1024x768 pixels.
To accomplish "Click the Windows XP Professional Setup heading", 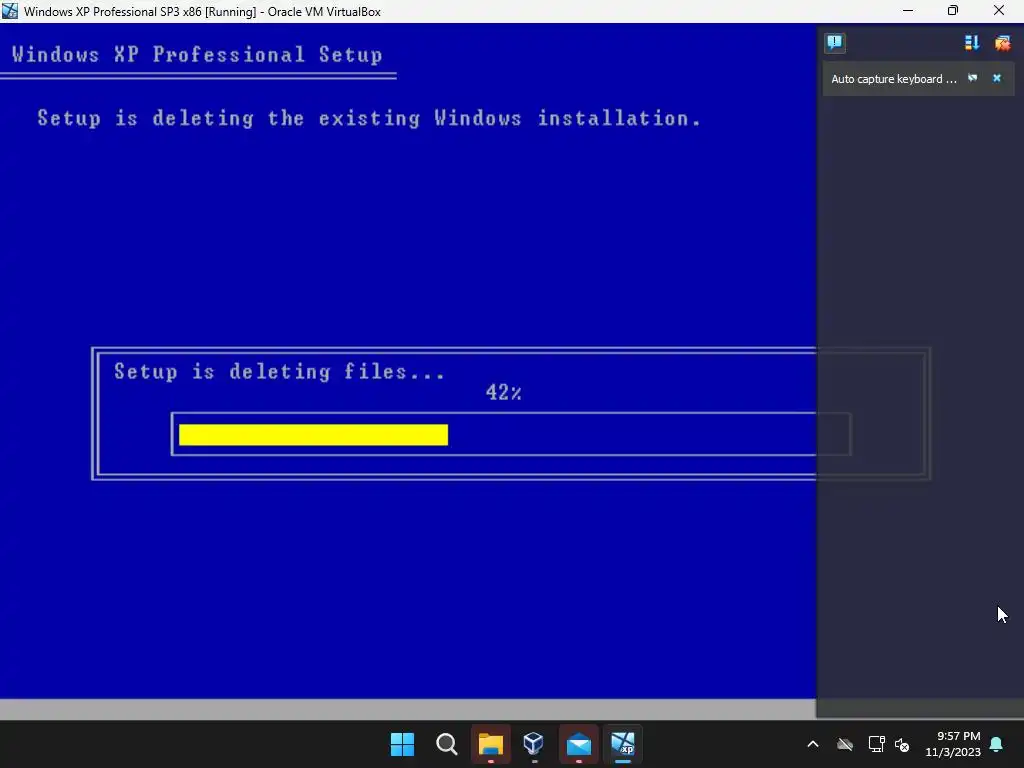I will pyautogui.click(x=197, y=55).
